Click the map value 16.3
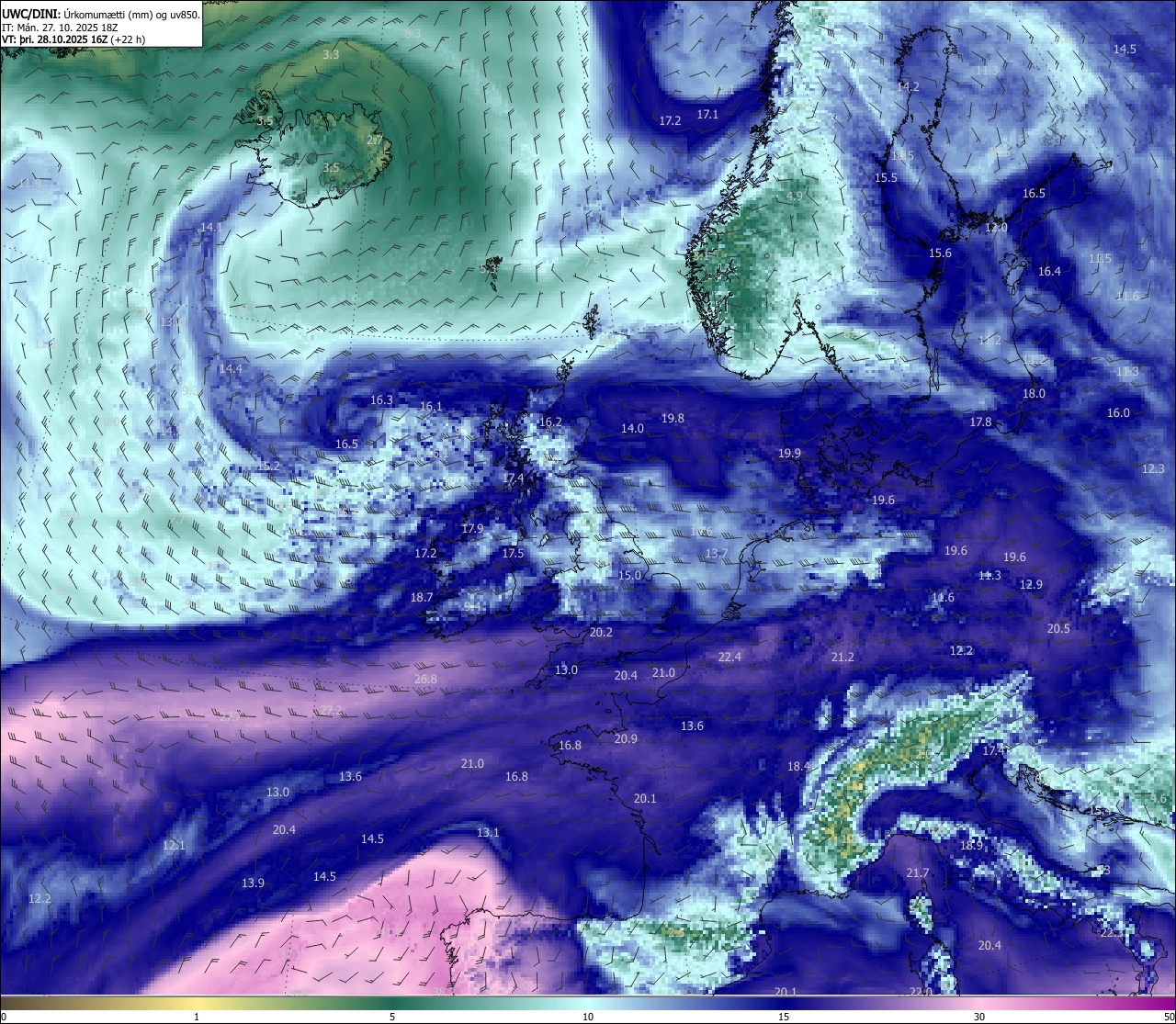Viewport: 1176px width, 1024px height. [x=381, y=400]
